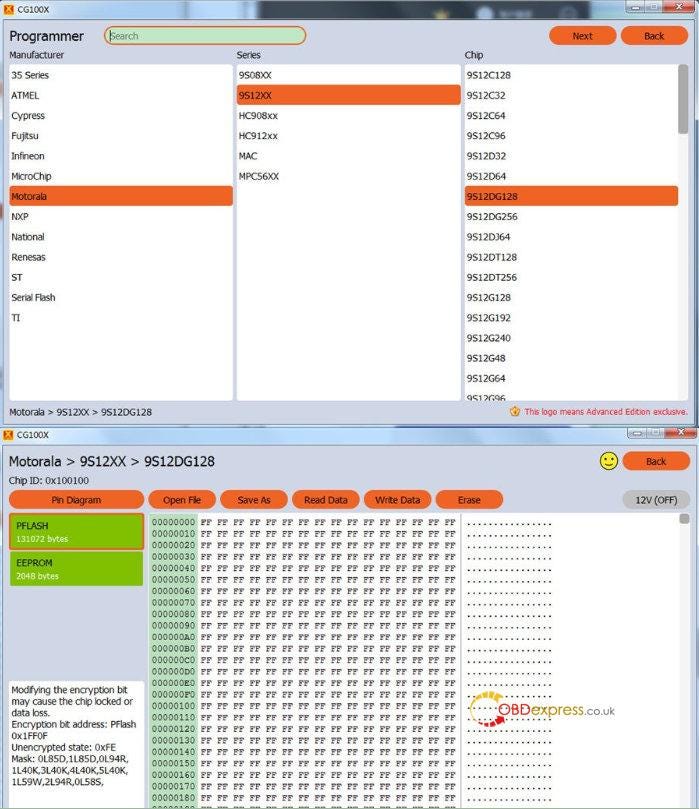Screen dimensions: 699x809
Task: Click CG100X app icon in upper title bar
Action: [9, 9]
